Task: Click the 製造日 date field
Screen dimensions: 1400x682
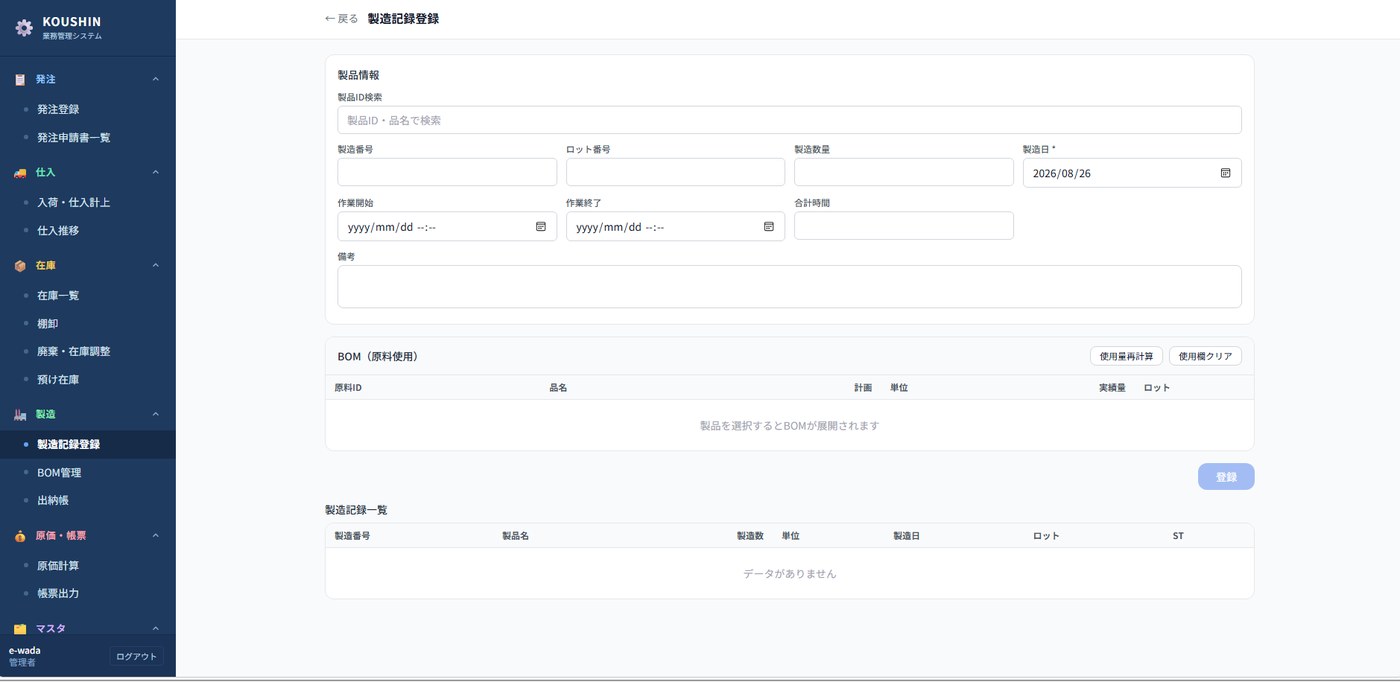Action: 1132,173
